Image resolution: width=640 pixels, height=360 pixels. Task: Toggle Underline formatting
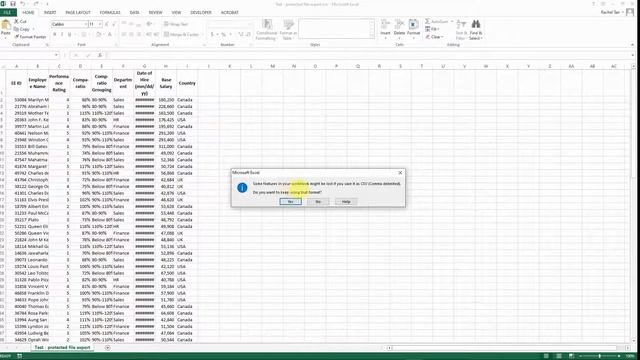[69, 35]
